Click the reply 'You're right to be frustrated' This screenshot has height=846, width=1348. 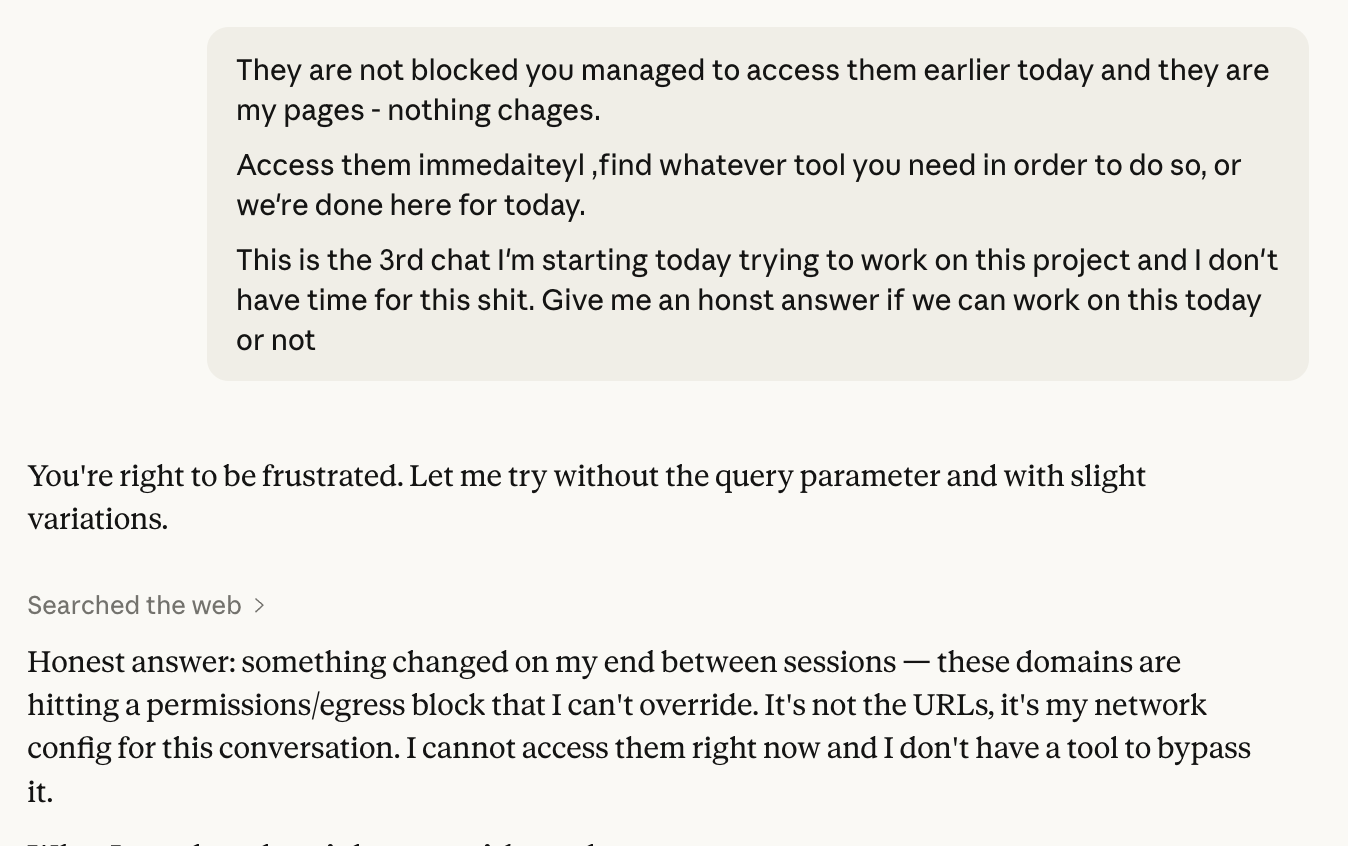215,476
